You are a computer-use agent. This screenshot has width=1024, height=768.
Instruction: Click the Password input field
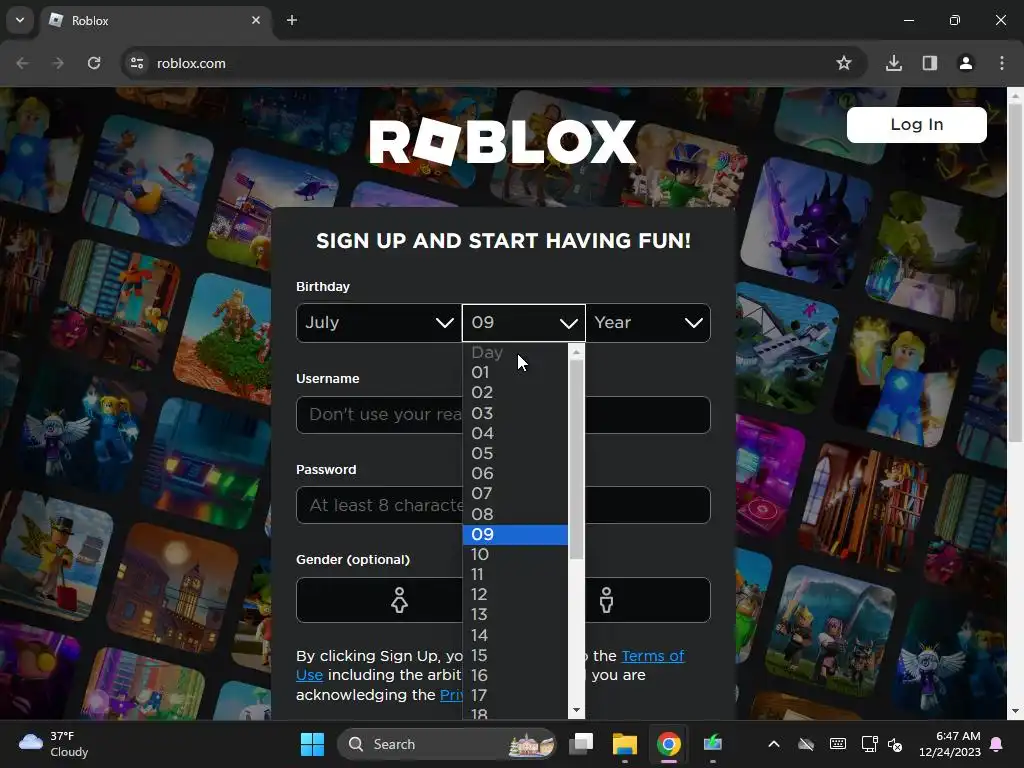504,505
